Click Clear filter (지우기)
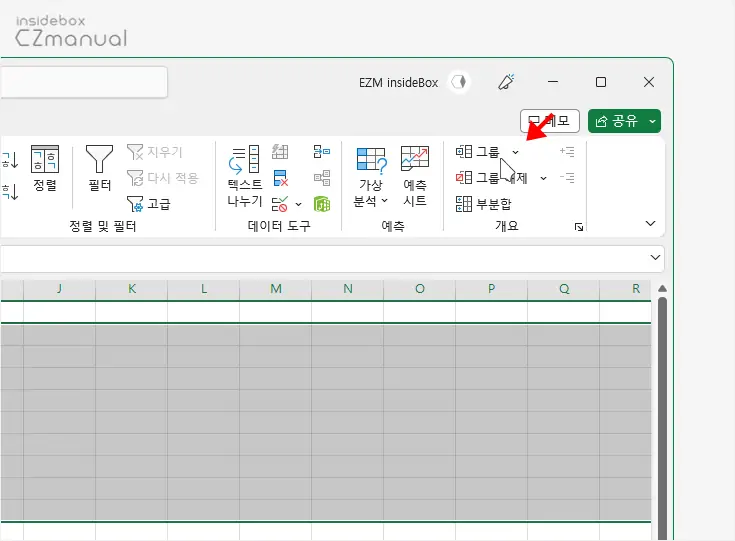 pyautogui.click(x=155, y=152)
